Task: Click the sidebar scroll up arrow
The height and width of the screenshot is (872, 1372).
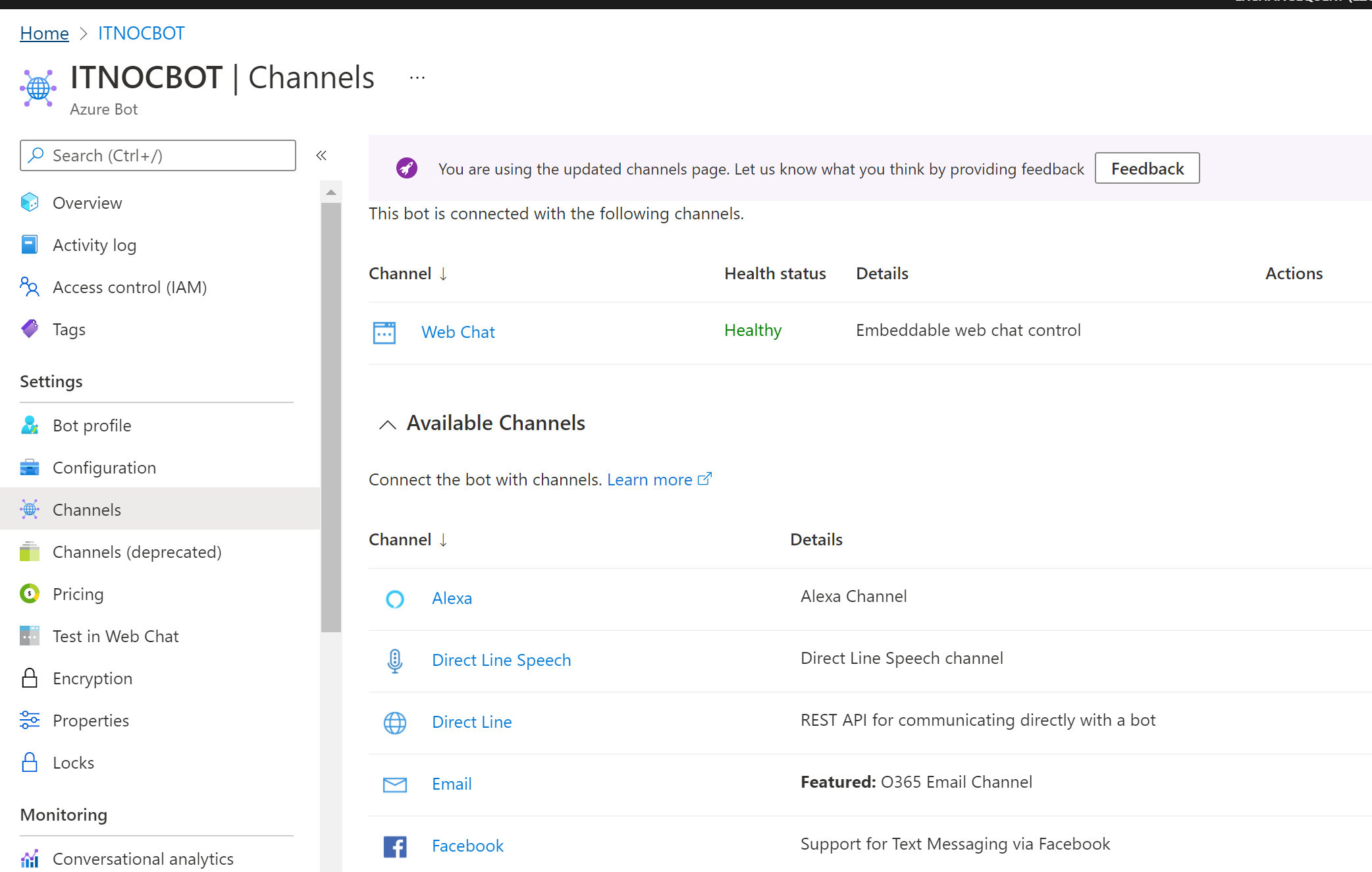Action: [x=331, y=192]
